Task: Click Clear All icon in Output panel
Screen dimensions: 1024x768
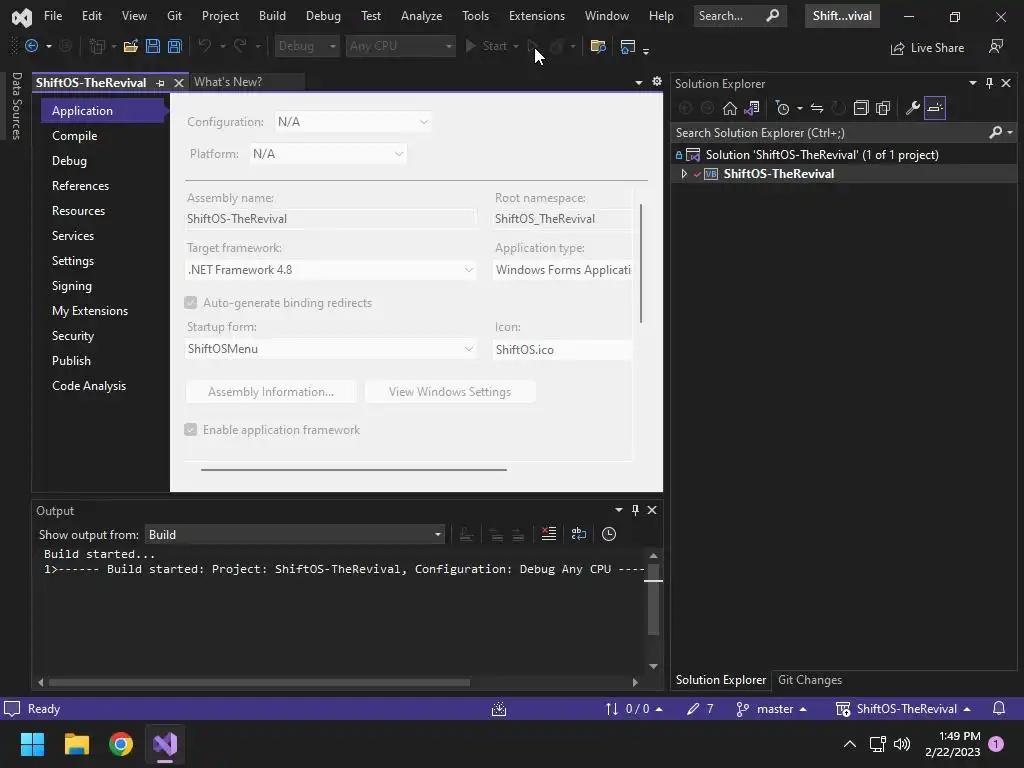Action: [x=549, y=534]
